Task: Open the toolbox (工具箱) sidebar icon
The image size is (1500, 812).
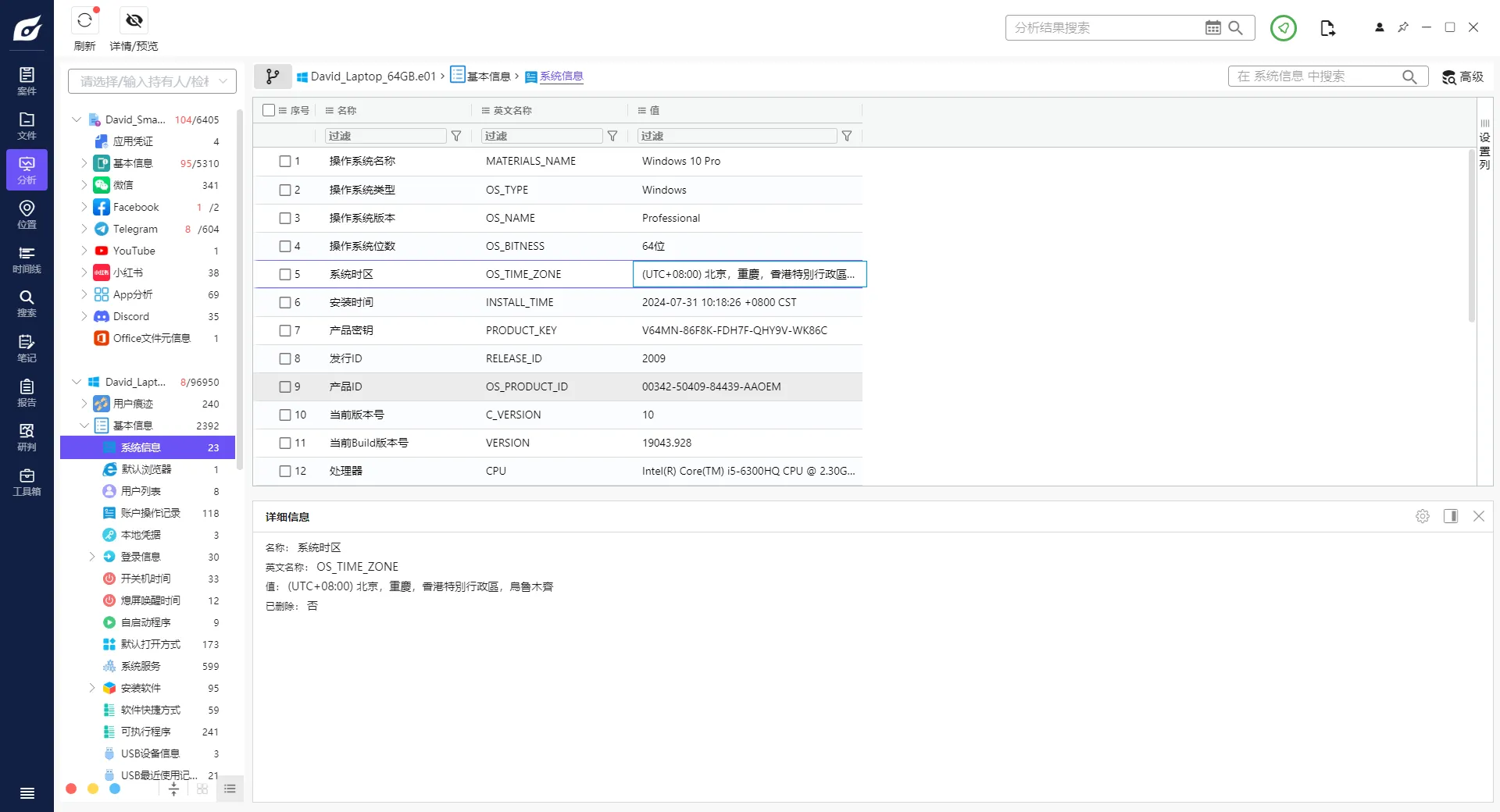Action: 27,482
